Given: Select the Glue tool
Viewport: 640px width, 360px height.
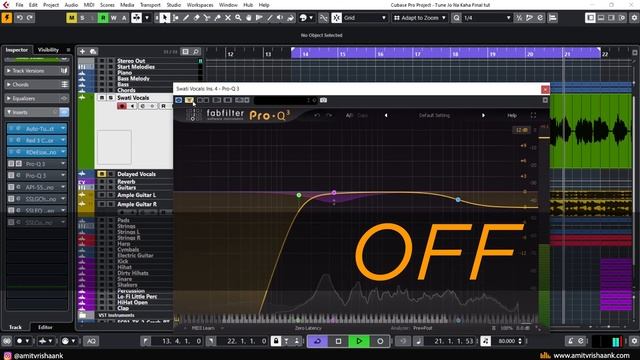Looking at the screenshot, I should click(217, 18).
